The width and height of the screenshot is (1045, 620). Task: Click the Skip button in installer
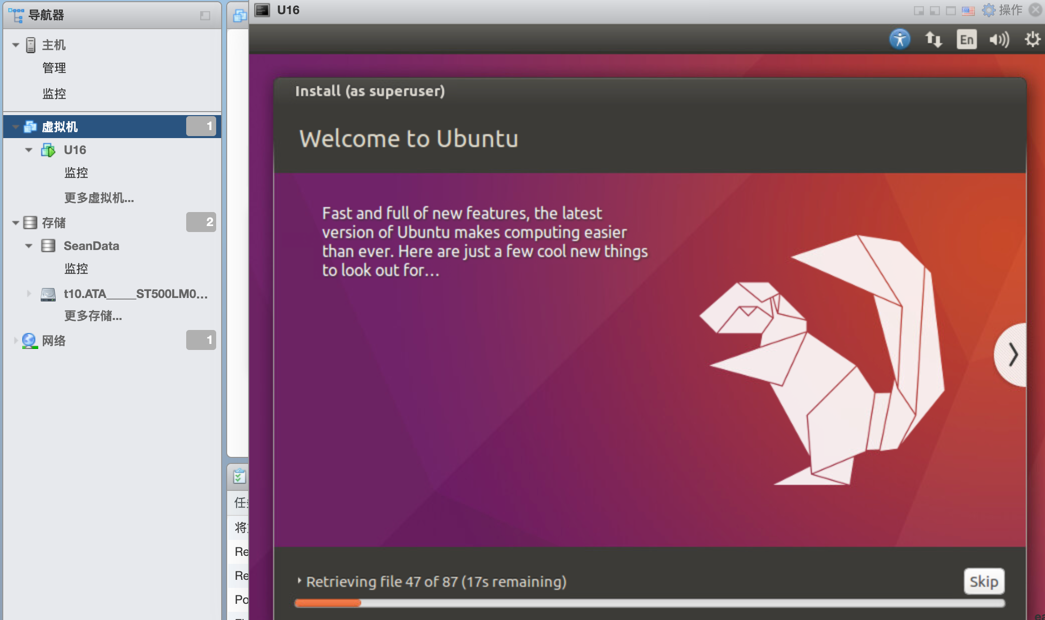pyautogui.click(x=984, y=581)
